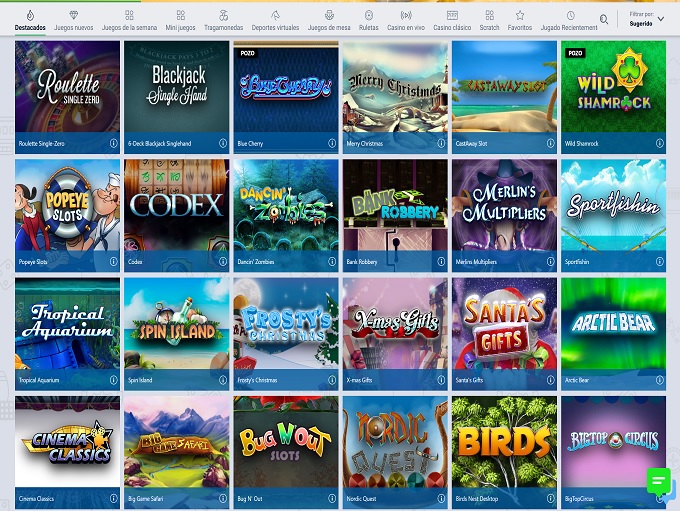Open info for Nordic Quest
Screen dimensions: 680x511
(441, 498)
